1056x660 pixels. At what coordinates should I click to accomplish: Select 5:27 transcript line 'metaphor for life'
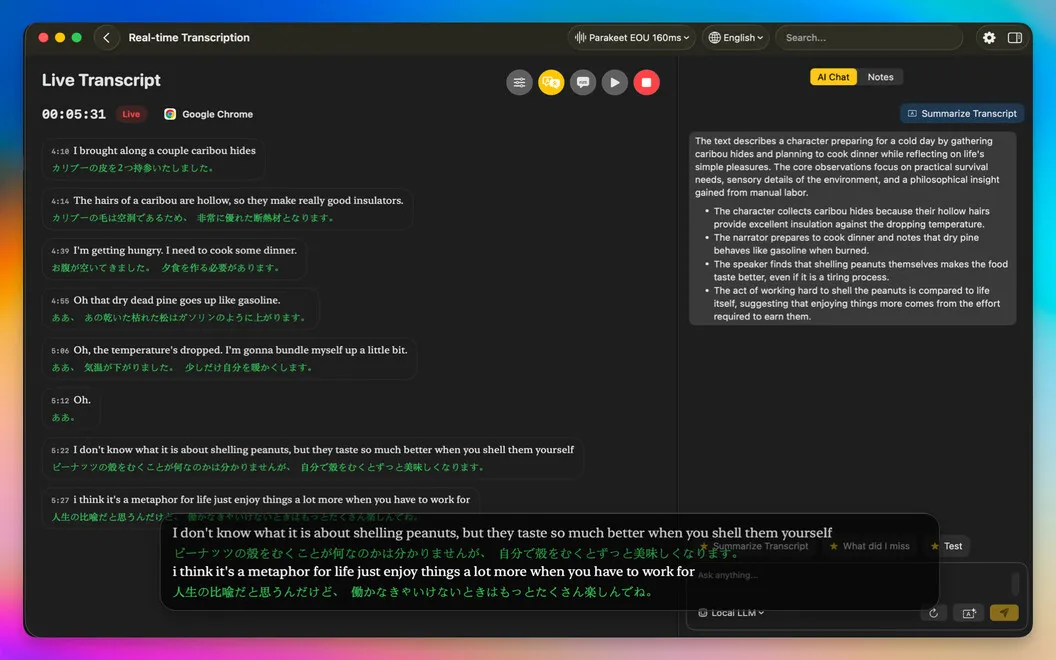pos(271,500)
